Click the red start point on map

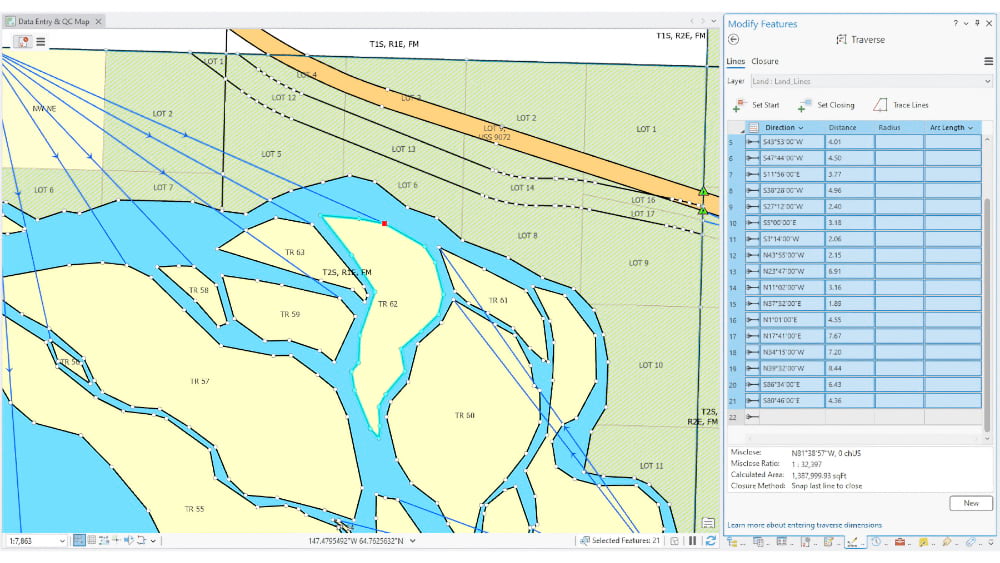(384, 223)
